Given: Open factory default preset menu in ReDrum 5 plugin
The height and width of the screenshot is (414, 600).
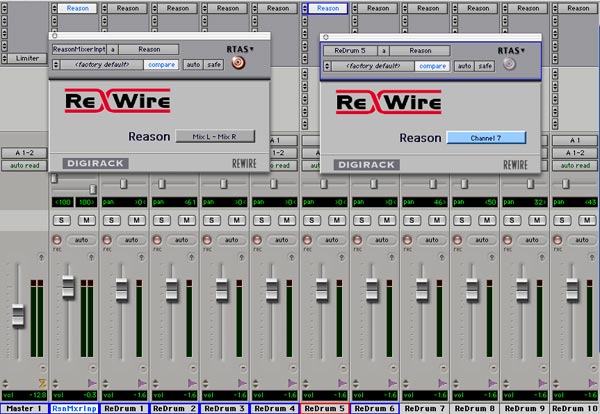Looking at the screenshot, I should pyautogui.click(x=373, y=66).
